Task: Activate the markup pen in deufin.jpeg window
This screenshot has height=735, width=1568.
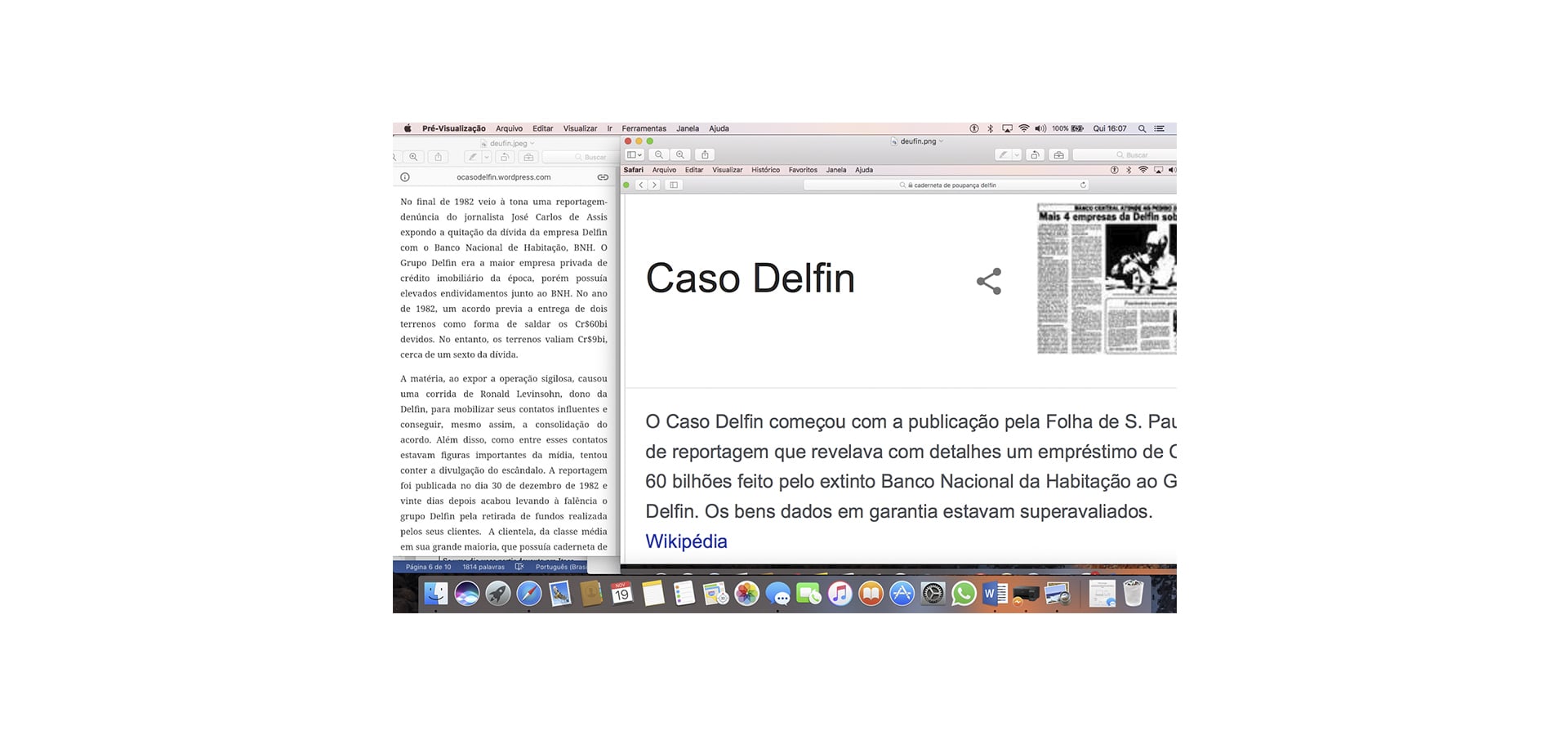Action: pos(473,157)
